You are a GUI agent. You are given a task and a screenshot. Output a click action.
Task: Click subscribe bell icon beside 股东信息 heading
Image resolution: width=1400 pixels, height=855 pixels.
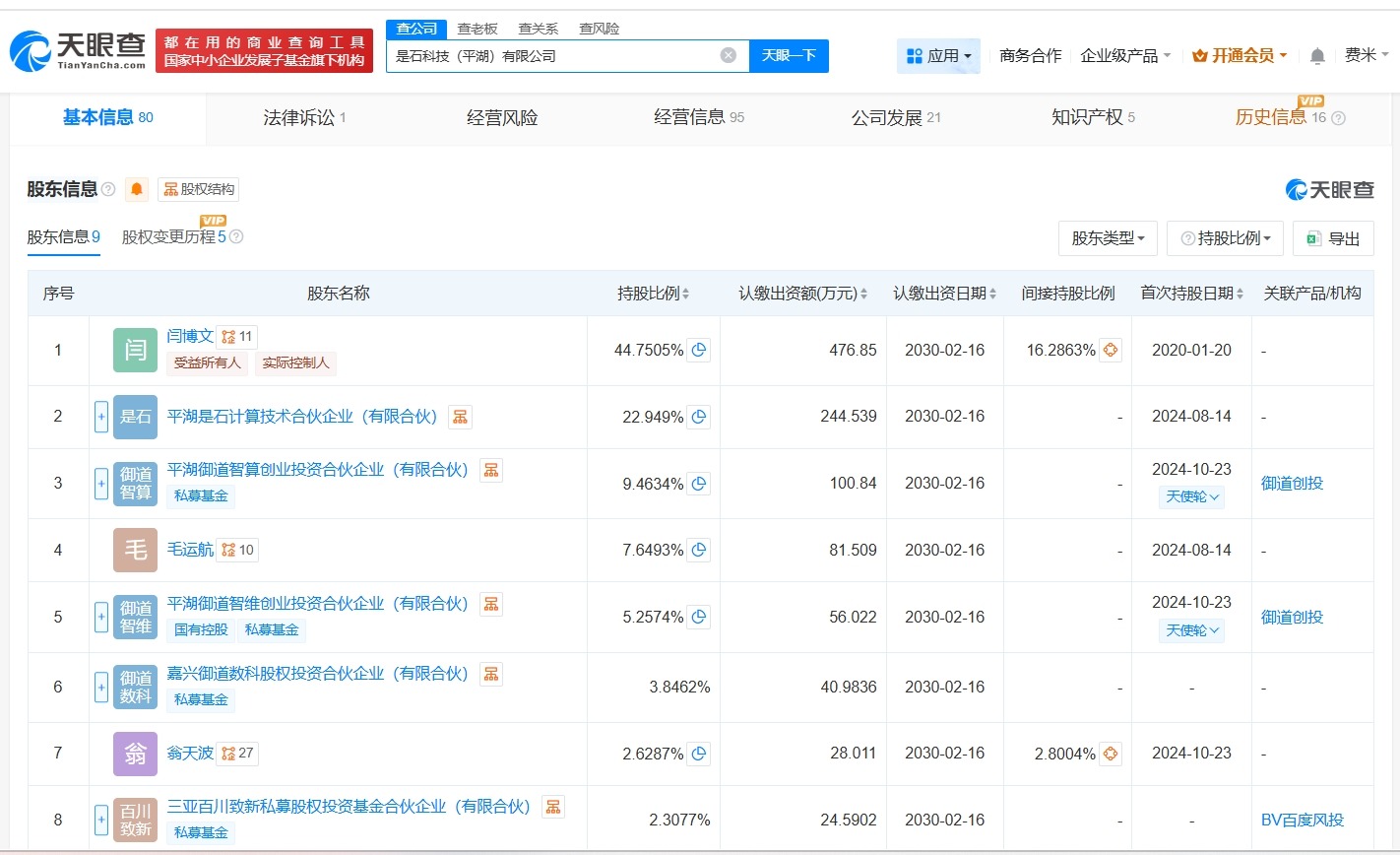pyautogui.click(x=136, y=189)
